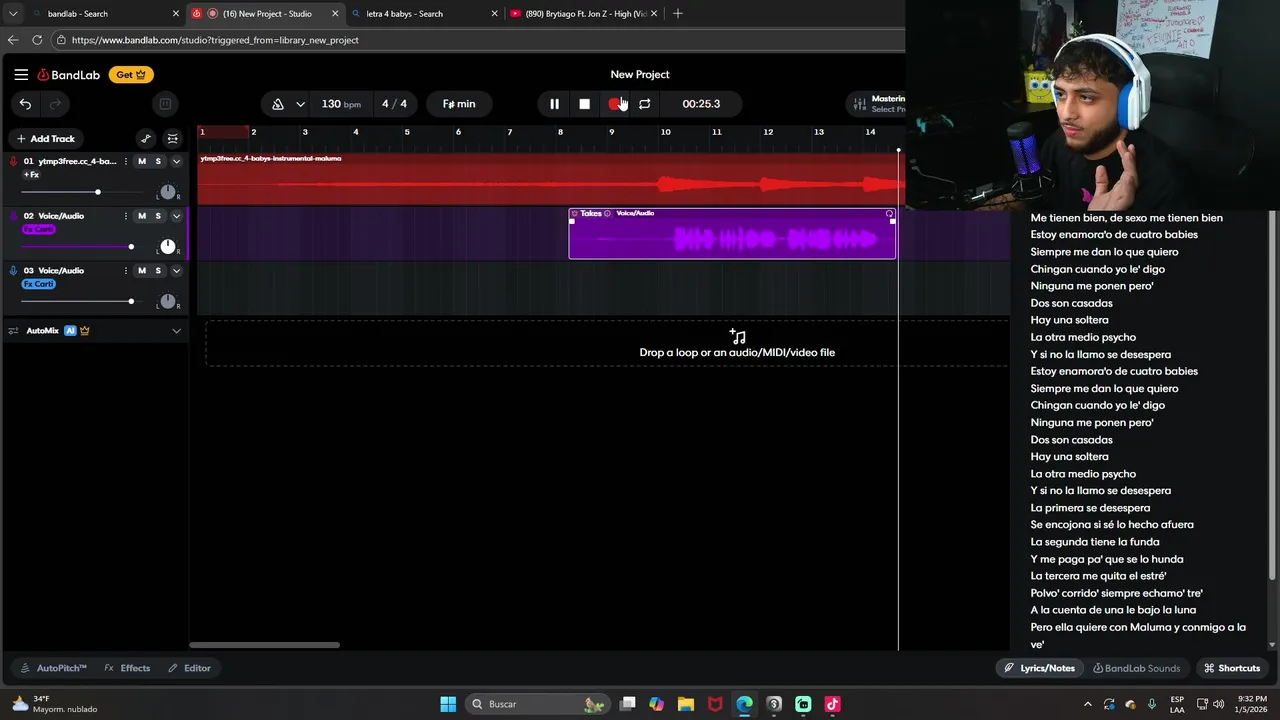Open TikTok from the taskbar
Viewport: 1280px width, 720px height.
(832, 704)
